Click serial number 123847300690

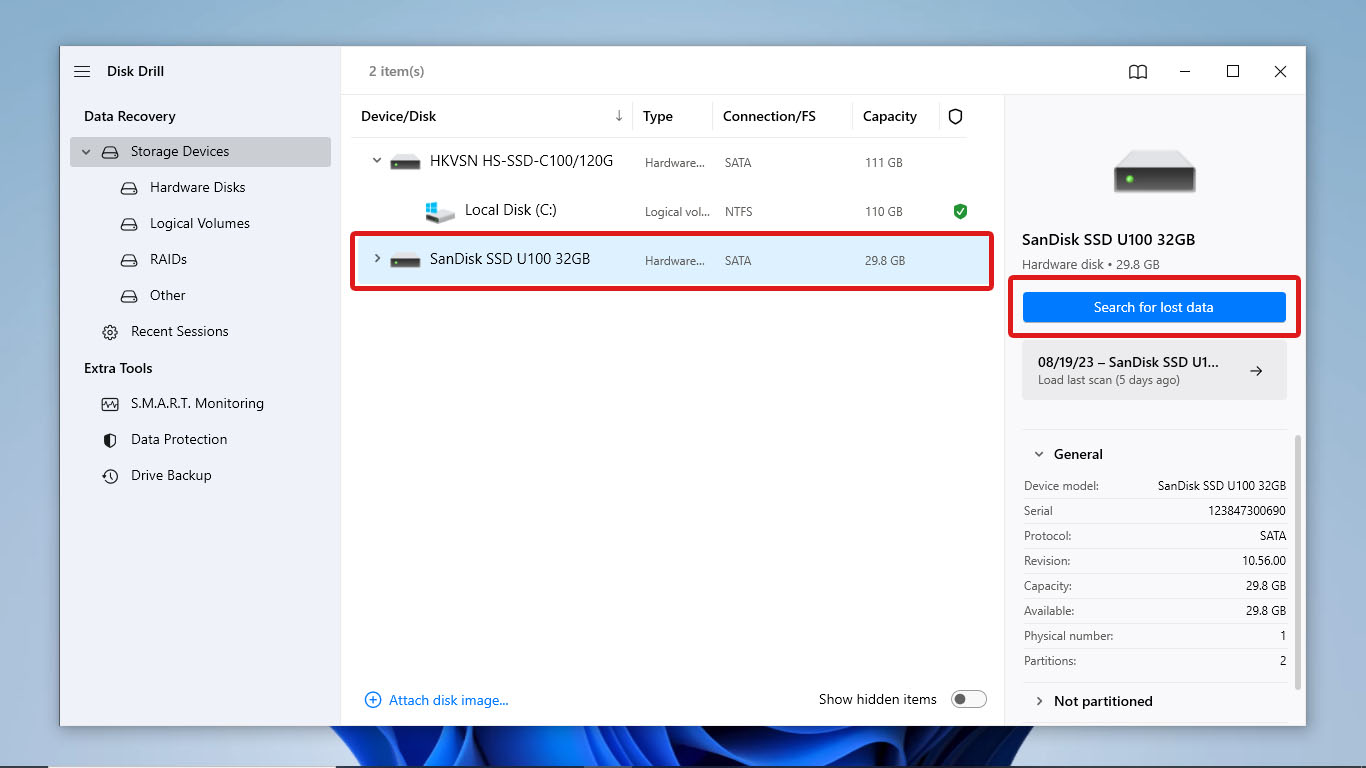click(1247, 511)
